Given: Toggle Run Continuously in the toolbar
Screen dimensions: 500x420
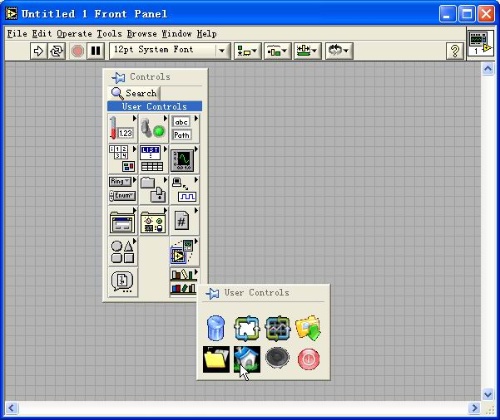Looking at the screenshot, I should point(56,51).
